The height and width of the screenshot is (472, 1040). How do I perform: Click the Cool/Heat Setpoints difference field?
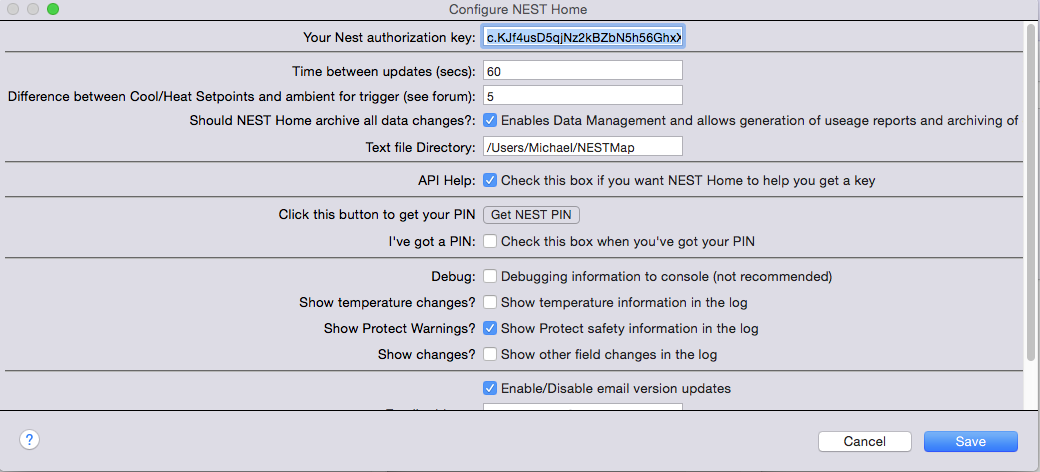583,95
